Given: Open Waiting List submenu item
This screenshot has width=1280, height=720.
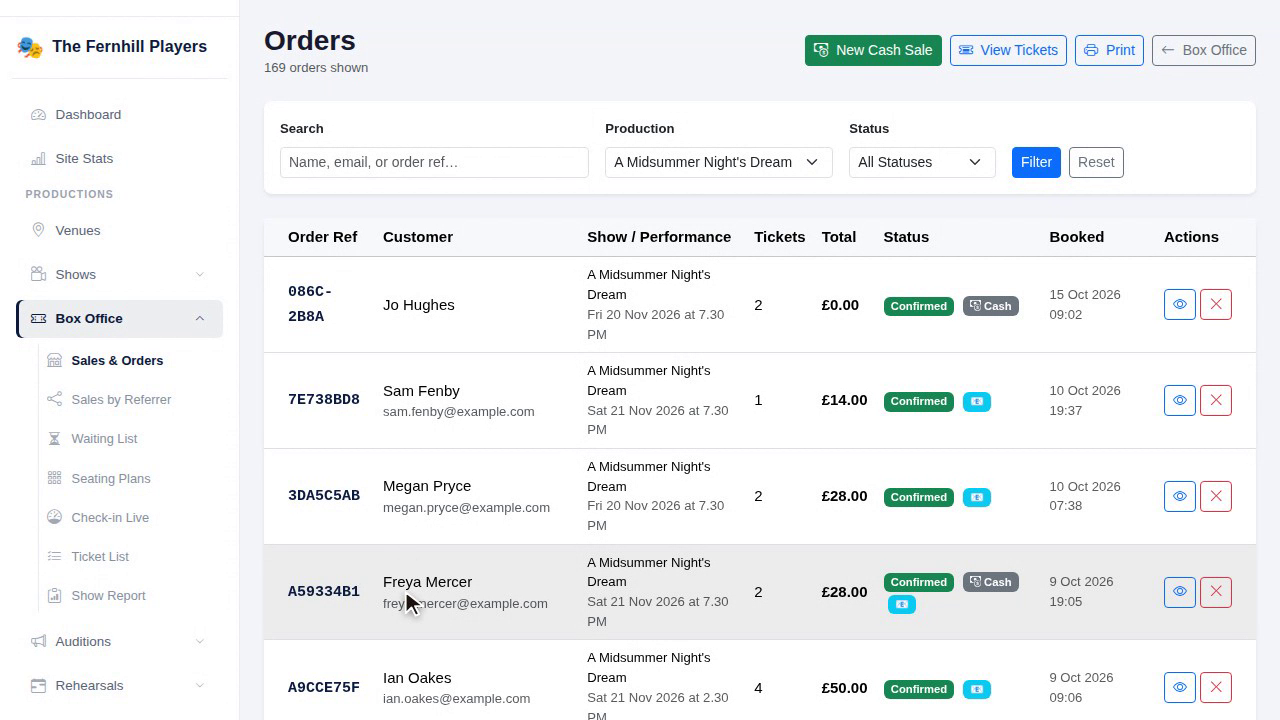Looking at the screenshot, I should pos(131,439).
